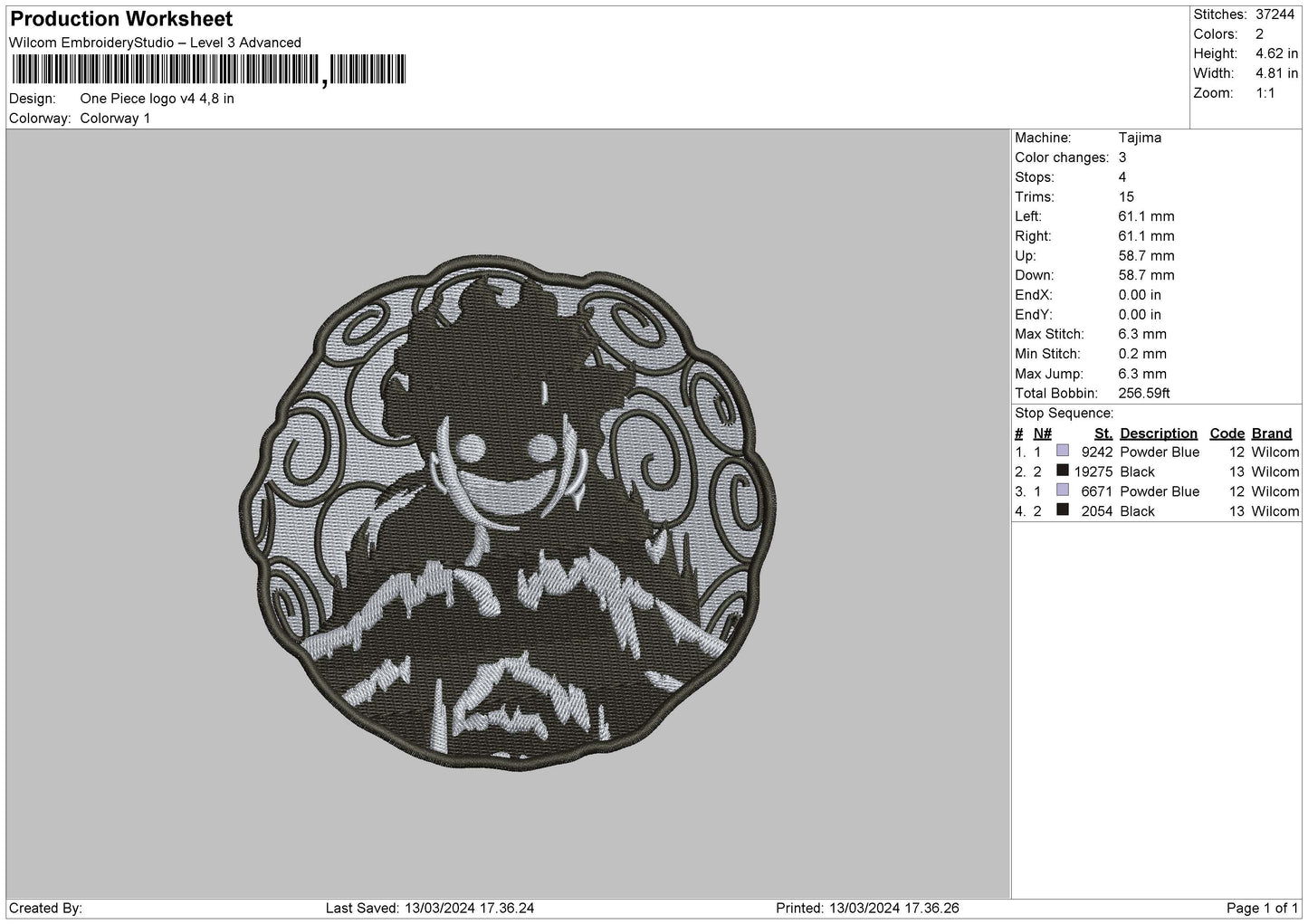Click the 'Colors:' label in the header
The width and height of the screenshot is (1308, 924).
1214,34
